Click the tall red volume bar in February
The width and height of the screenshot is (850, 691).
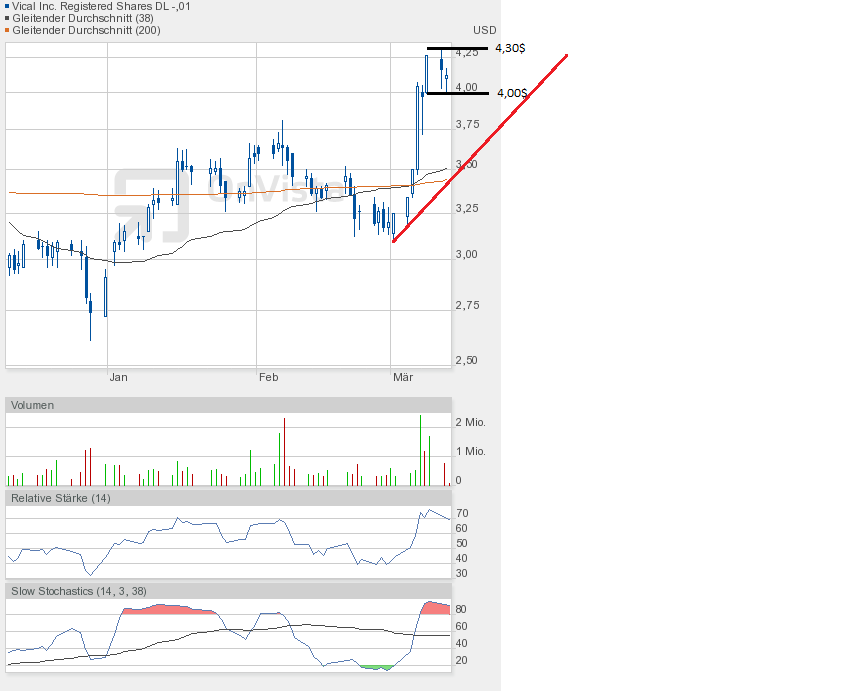point(284,451)
